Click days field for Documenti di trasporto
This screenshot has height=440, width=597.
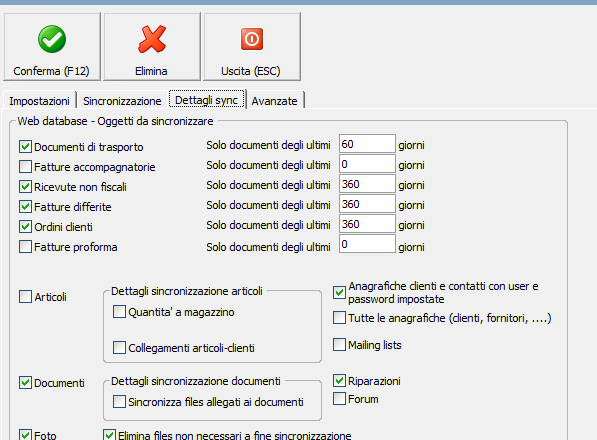point(367,144)
